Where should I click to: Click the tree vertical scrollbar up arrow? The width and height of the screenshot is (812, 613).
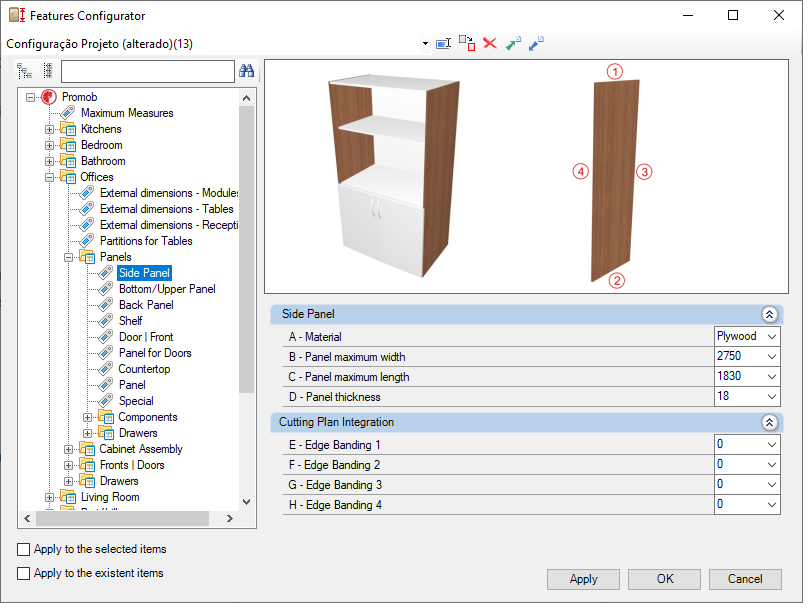click(x=246, y=98)
